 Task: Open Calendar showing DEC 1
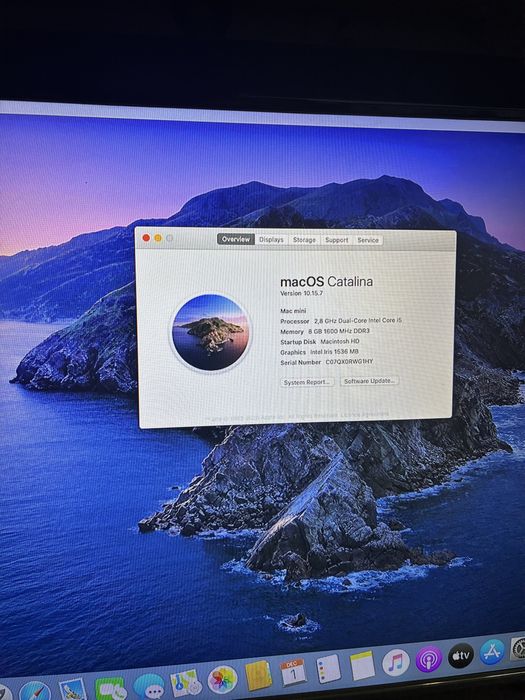pos(293,672)
